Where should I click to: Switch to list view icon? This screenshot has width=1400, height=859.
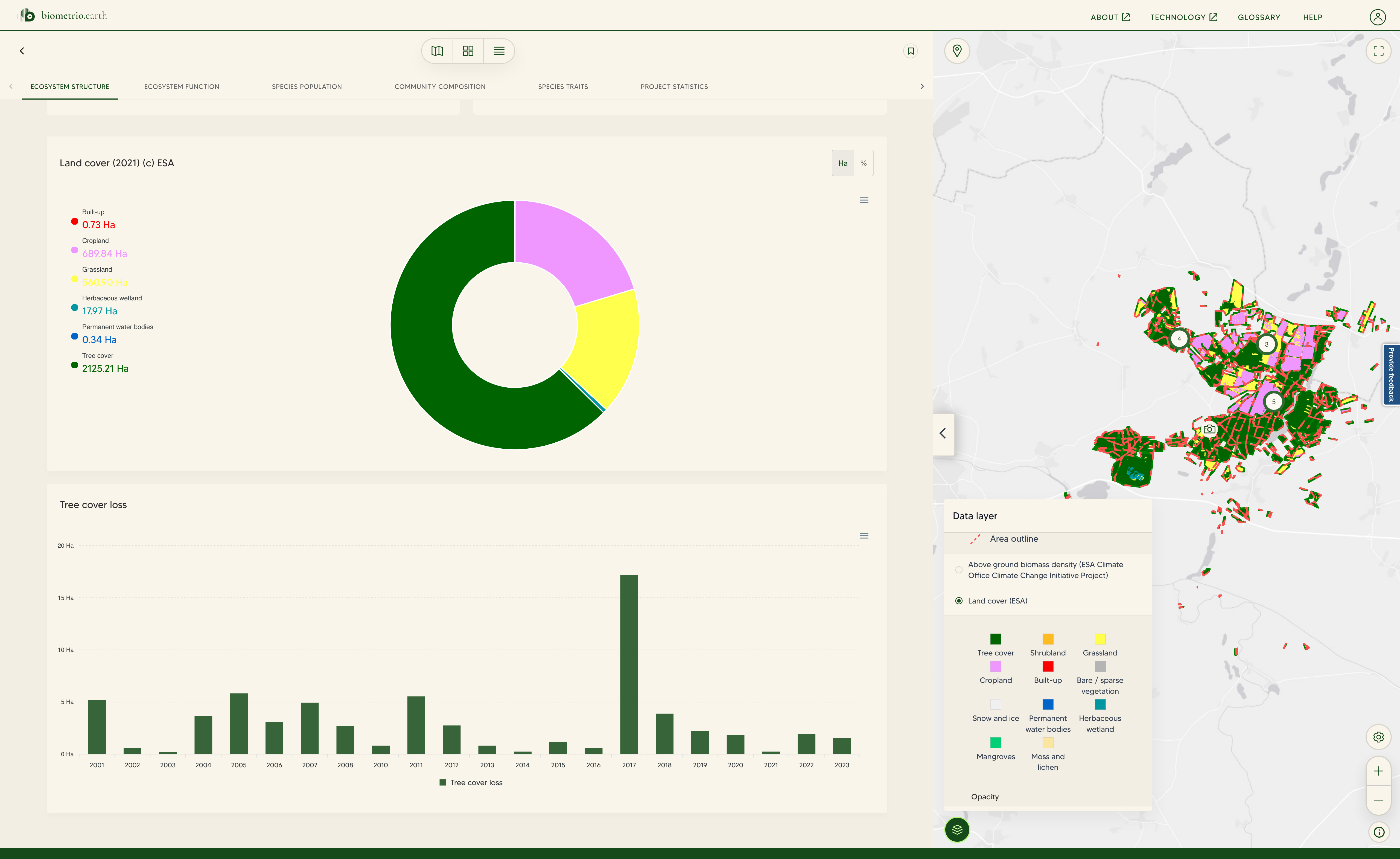point(499,51)
